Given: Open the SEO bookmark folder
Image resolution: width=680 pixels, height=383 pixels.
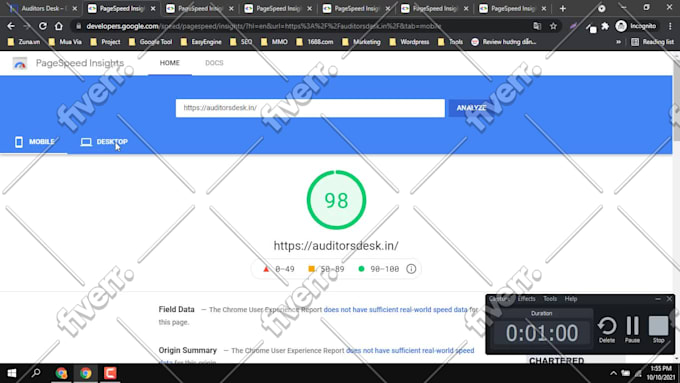Looking at the screenshot, I should pos(241,42).
